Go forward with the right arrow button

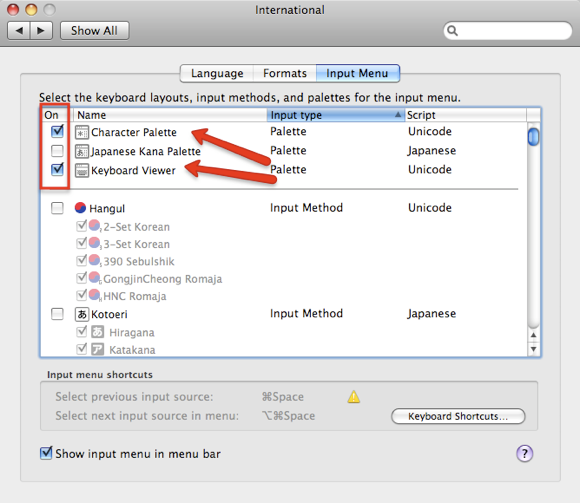pyautogui.click(x=41, y=30)
